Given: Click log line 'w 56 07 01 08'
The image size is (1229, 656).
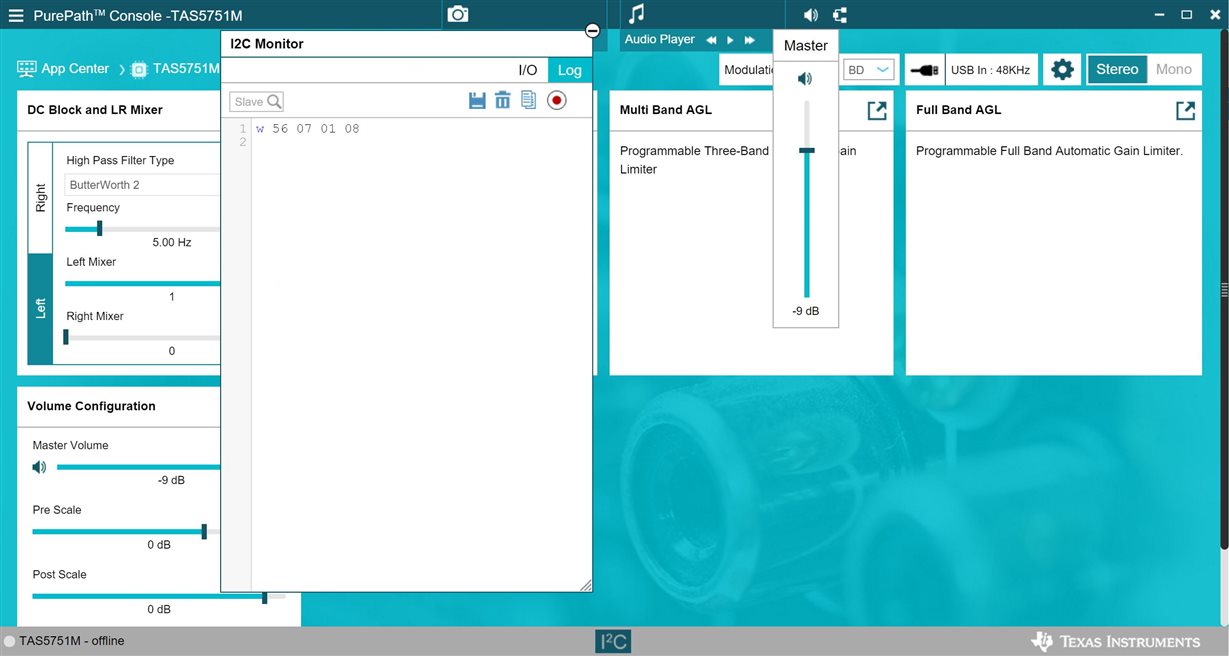Looking at the screenshot, I should (x=307, y=129).
